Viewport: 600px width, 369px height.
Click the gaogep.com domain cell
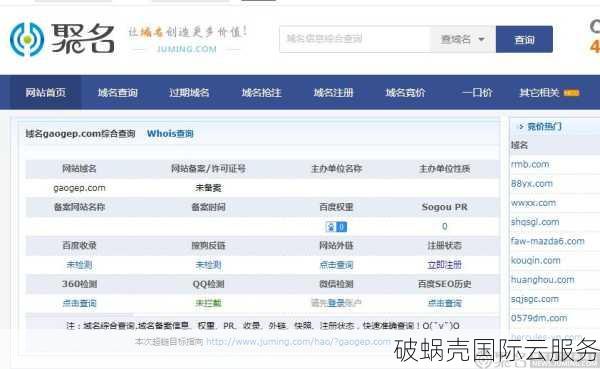point(79,188)
